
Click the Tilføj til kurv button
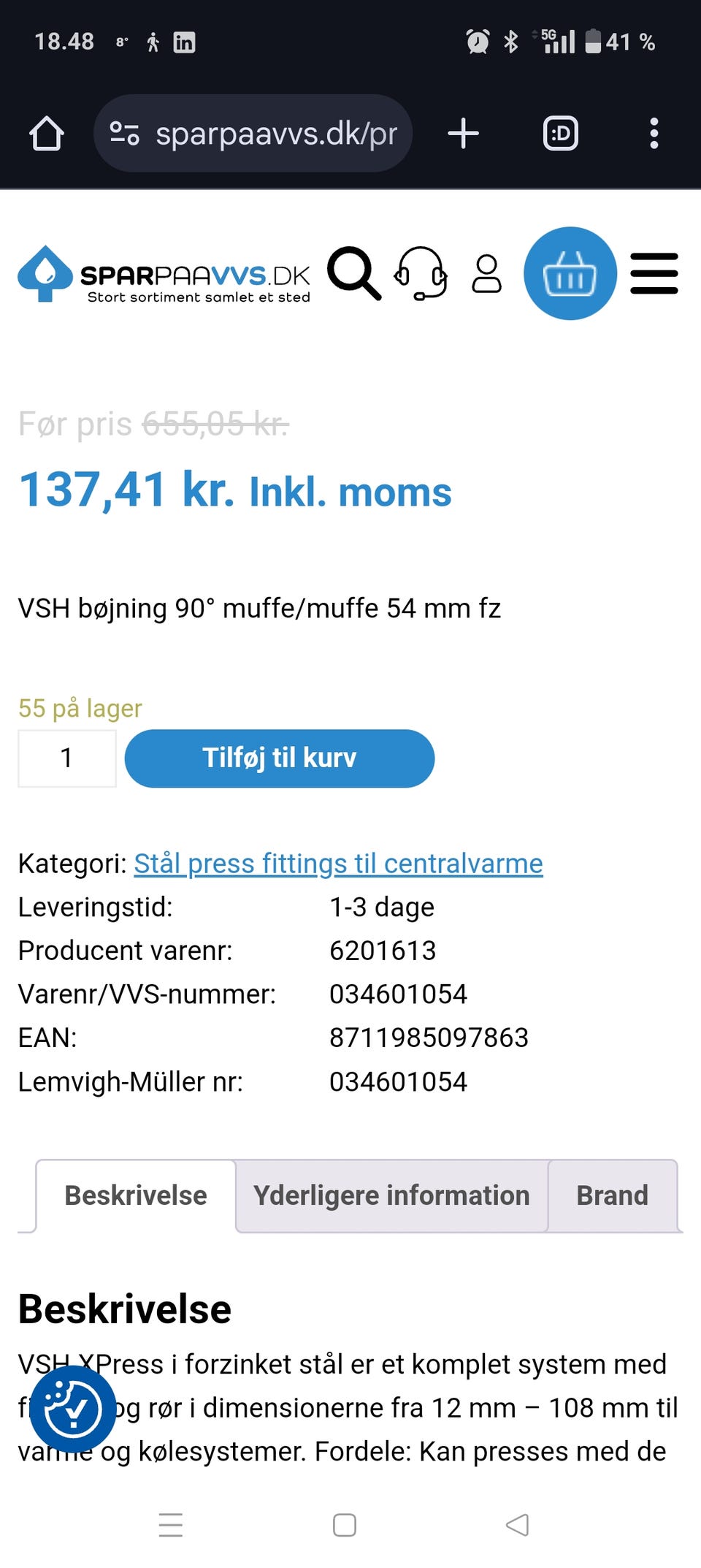[x=280, y=758]
